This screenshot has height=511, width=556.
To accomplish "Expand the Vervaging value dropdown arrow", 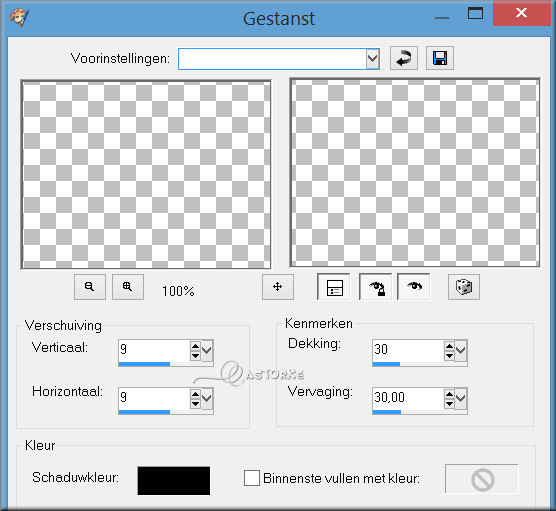I will (461, 399).
